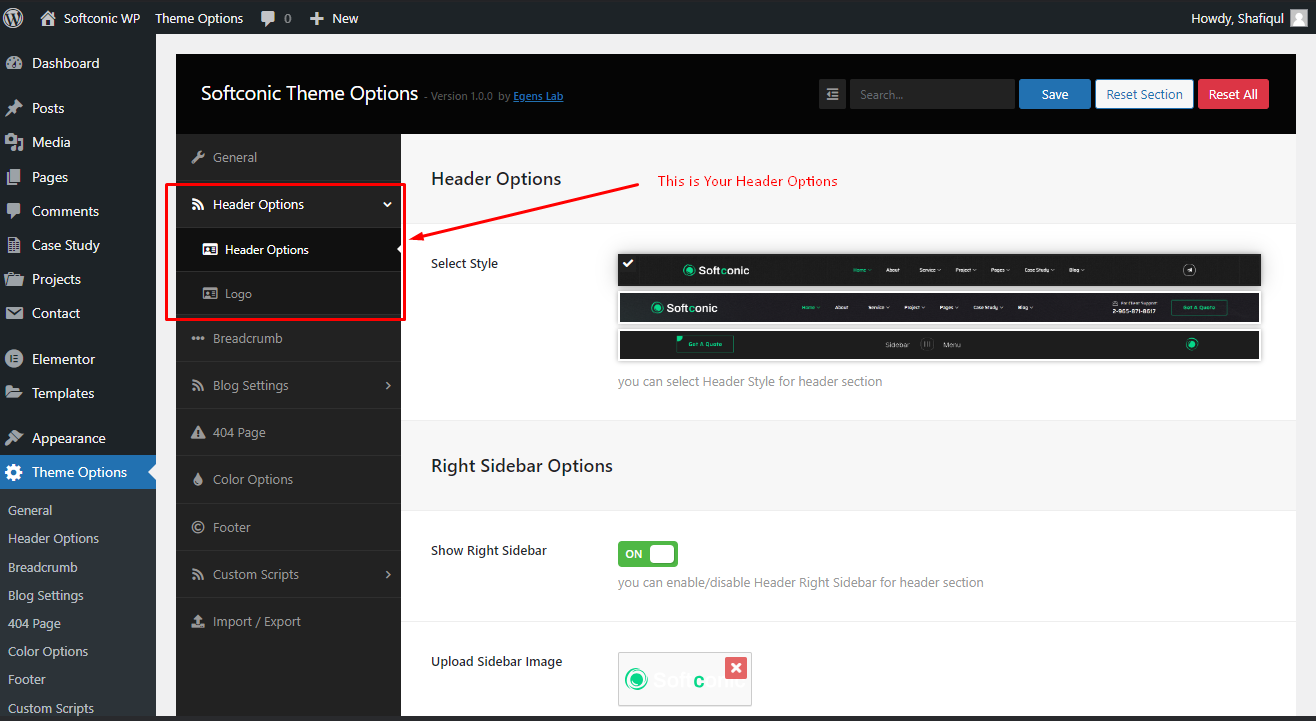Open the comments bubble icon in admin bar
Screen dimensions: 1316x721
click(268, 18)
